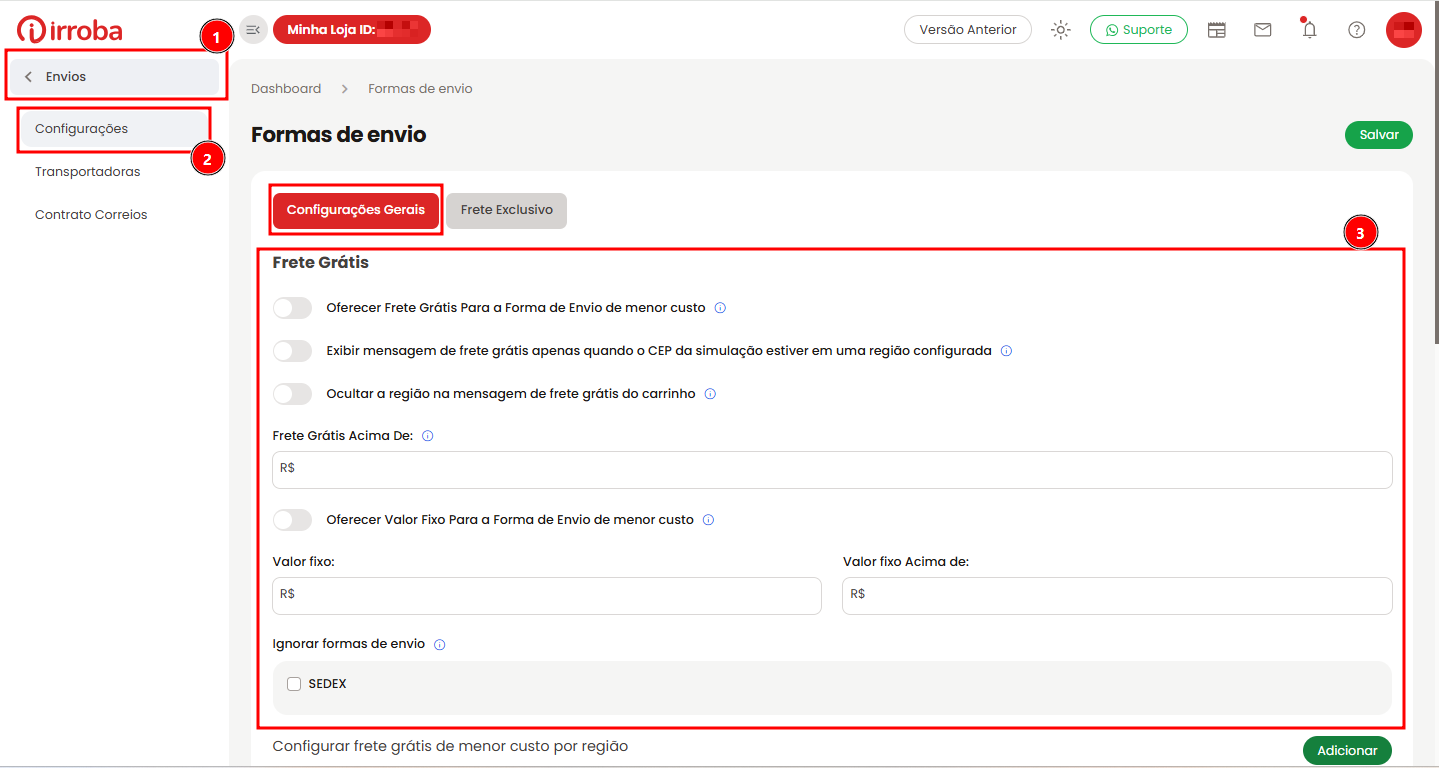Open the notifications bell

coord(1309,29)
